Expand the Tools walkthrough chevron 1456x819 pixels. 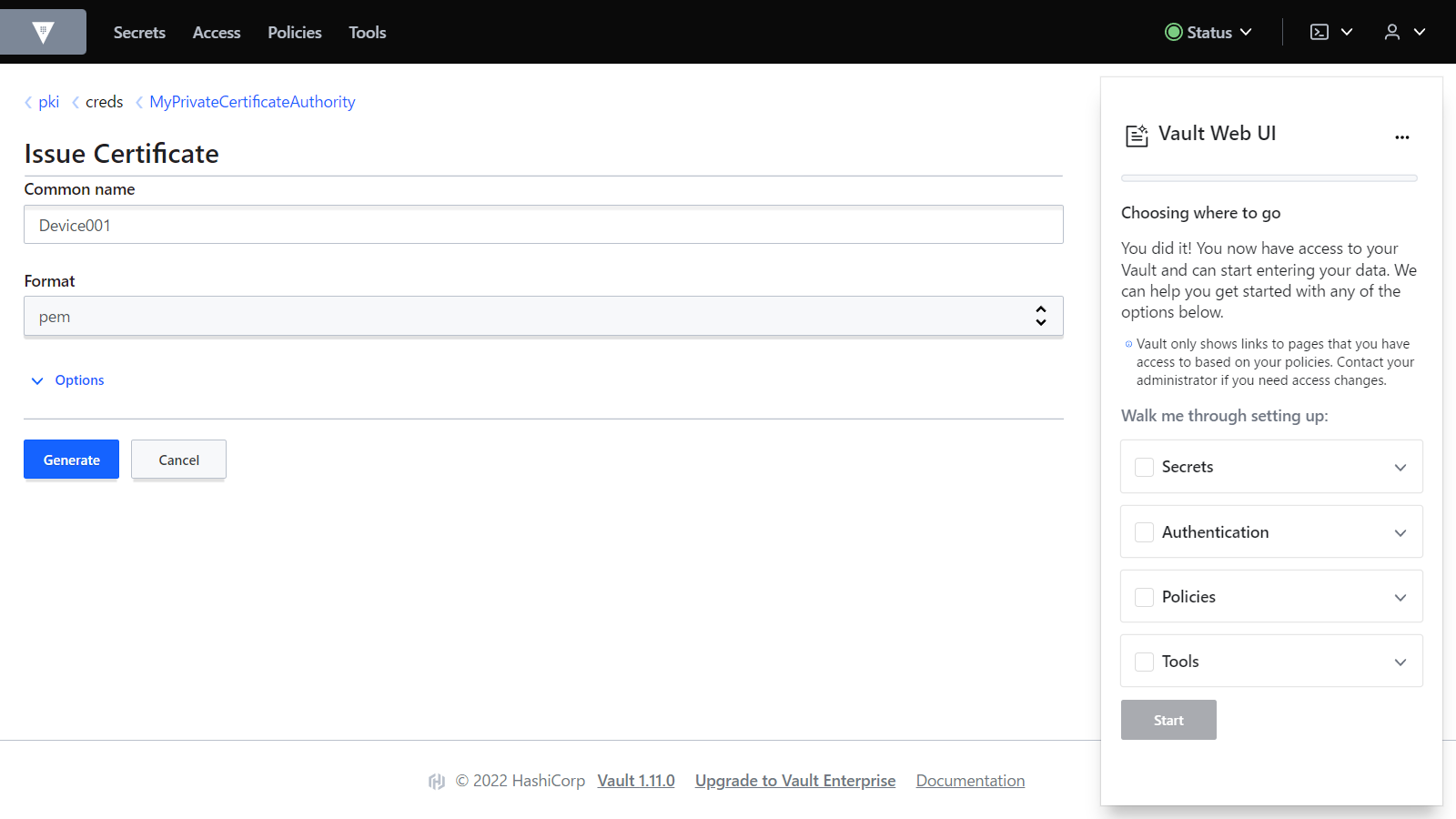[1400, 662]
